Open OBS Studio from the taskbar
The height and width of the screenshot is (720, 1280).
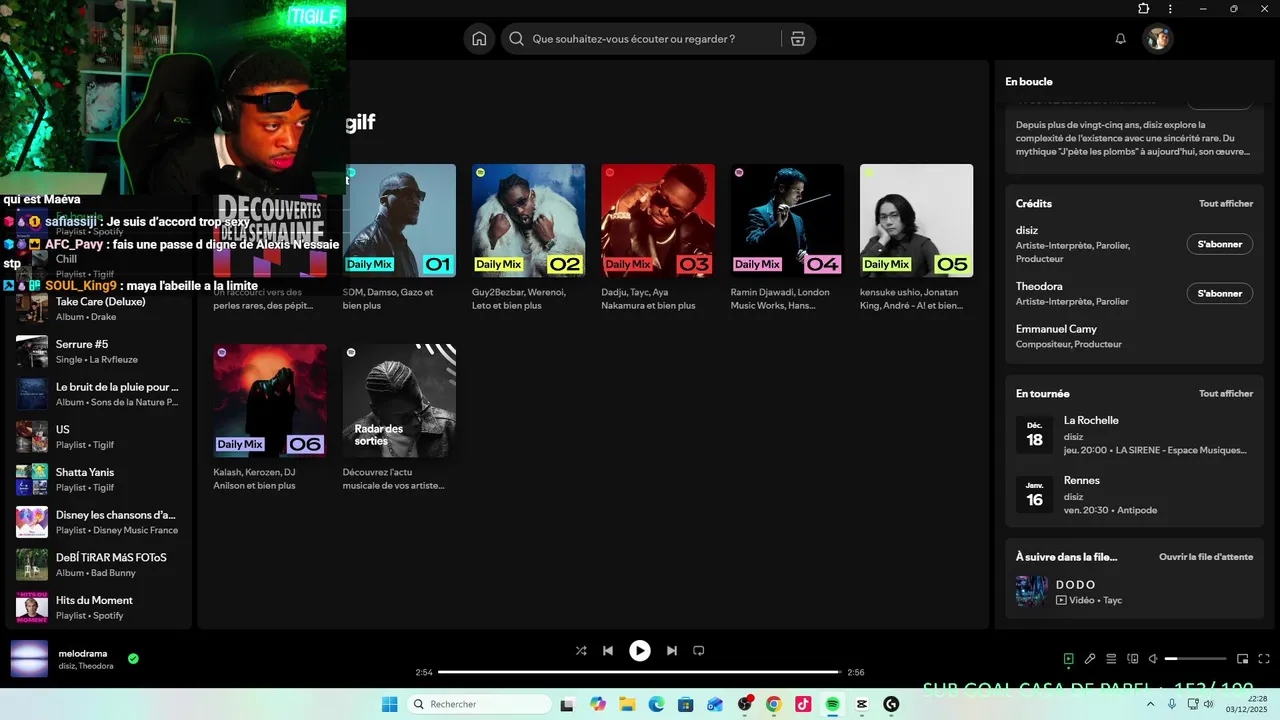point(745,704)
